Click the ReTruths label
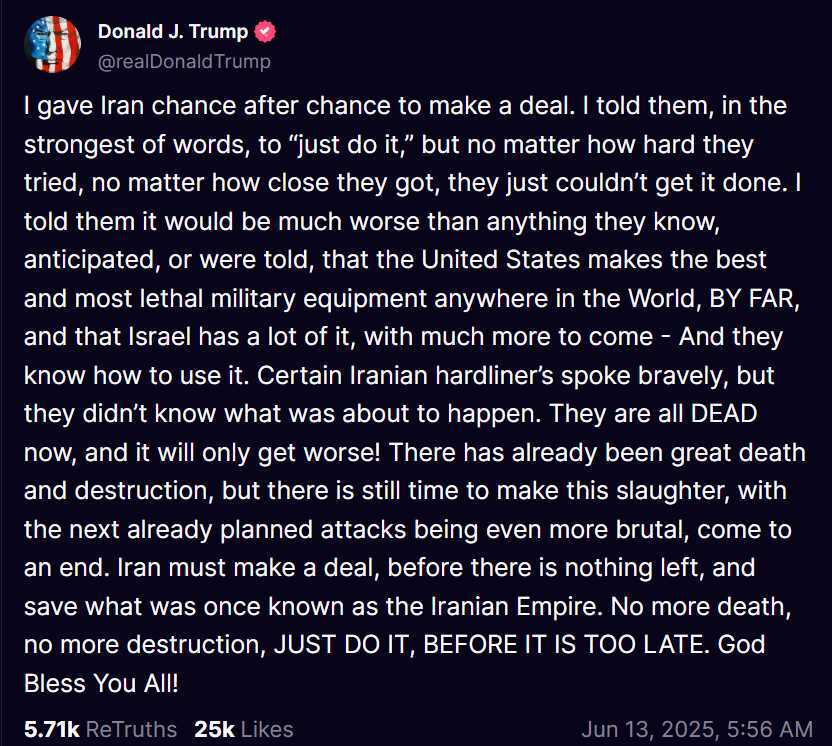 click(131, 730)
